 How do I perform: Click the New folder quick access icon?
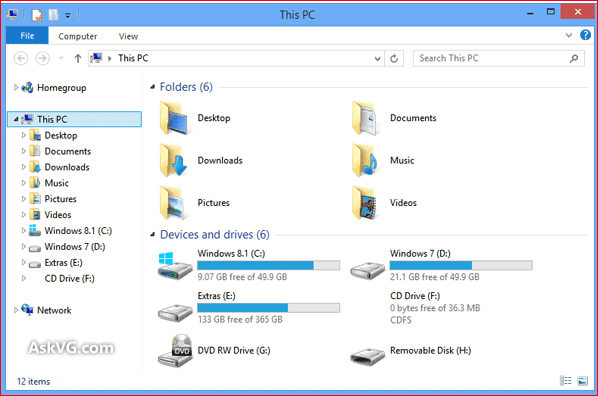(53, 15)
